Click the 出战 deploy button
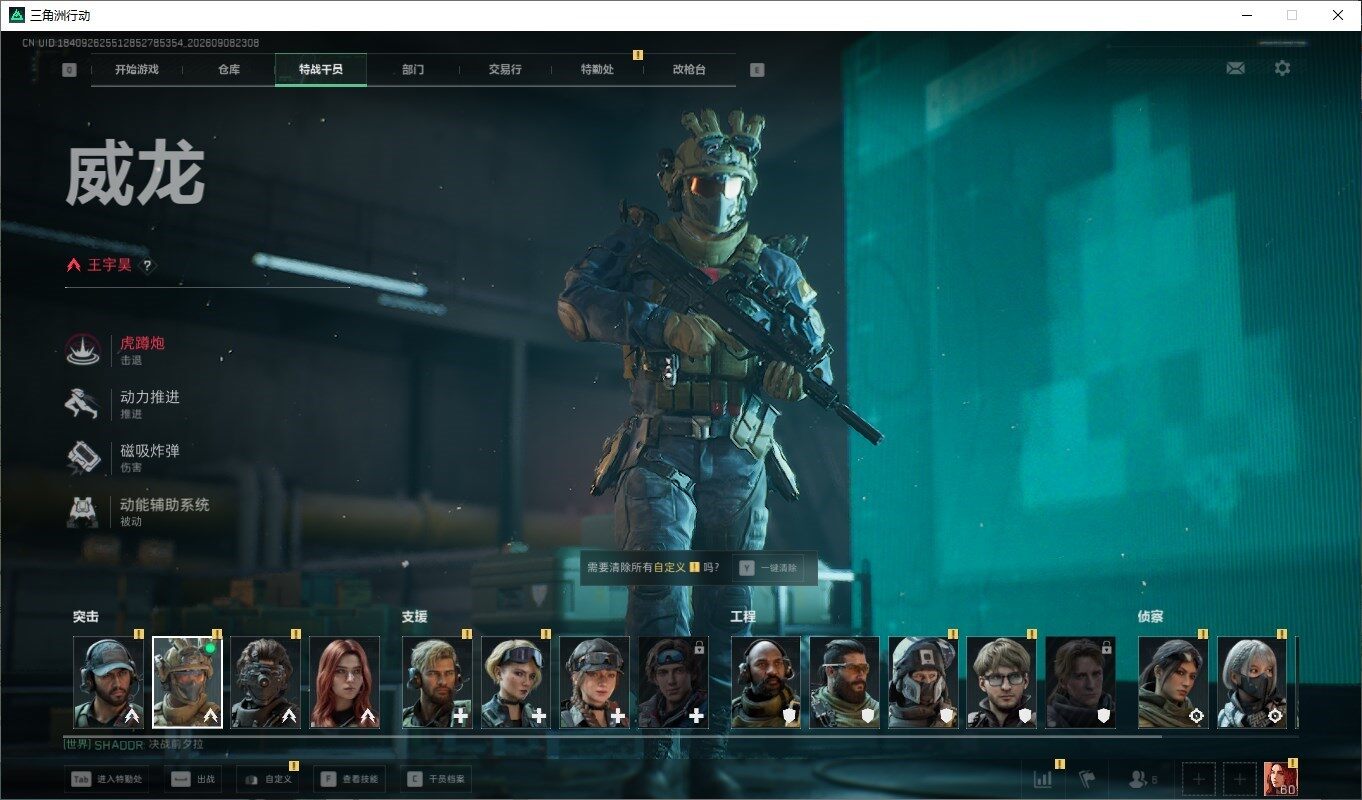Screen dimensions: 1362x800 click(x=193, y=779)
